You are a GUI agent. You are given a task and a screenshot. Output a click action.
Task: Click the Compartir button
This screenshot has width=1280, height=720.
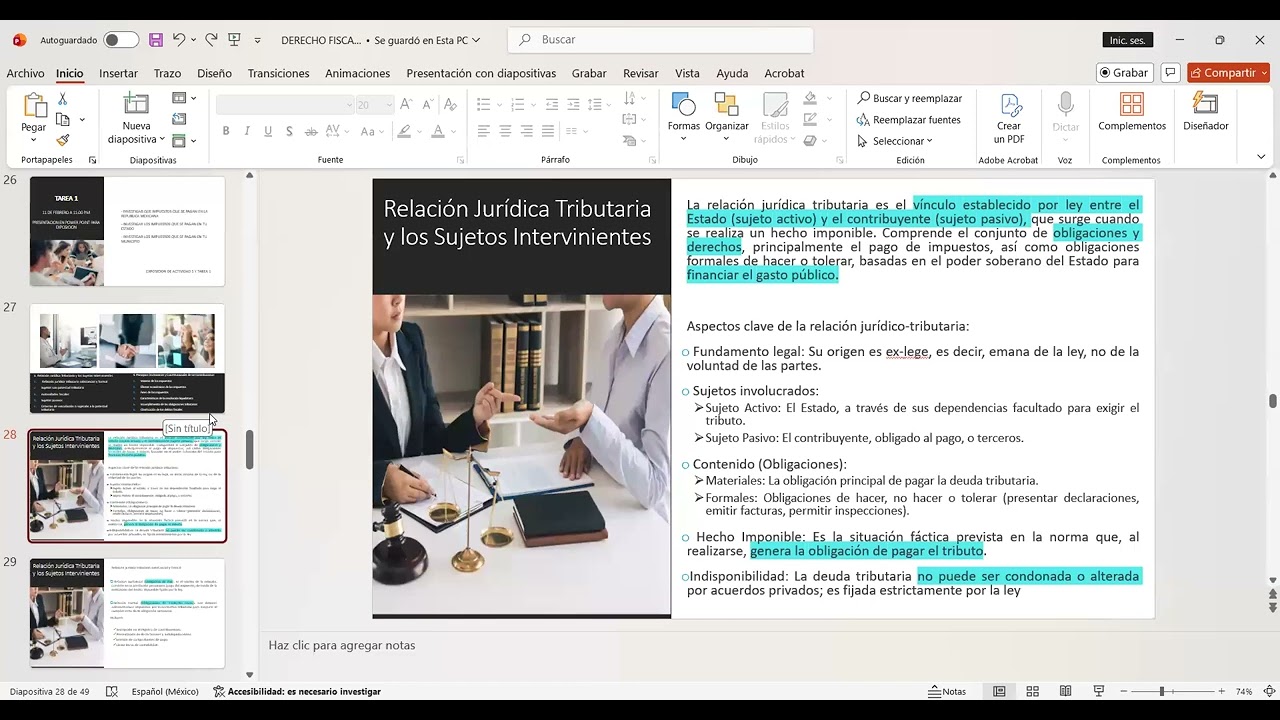coord(1227,73)
